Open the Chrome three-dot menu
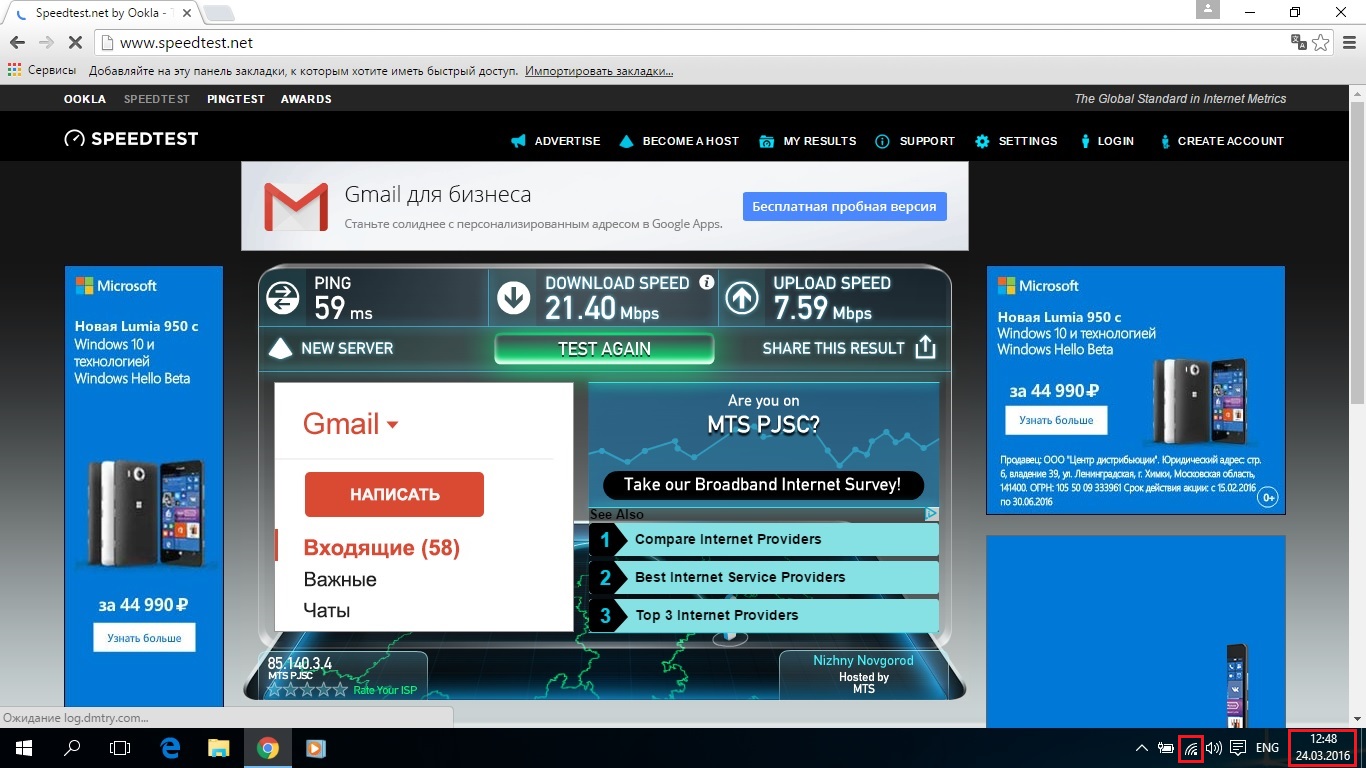This screenshot has width=1366, height=768. click(x=1350, y=43)
